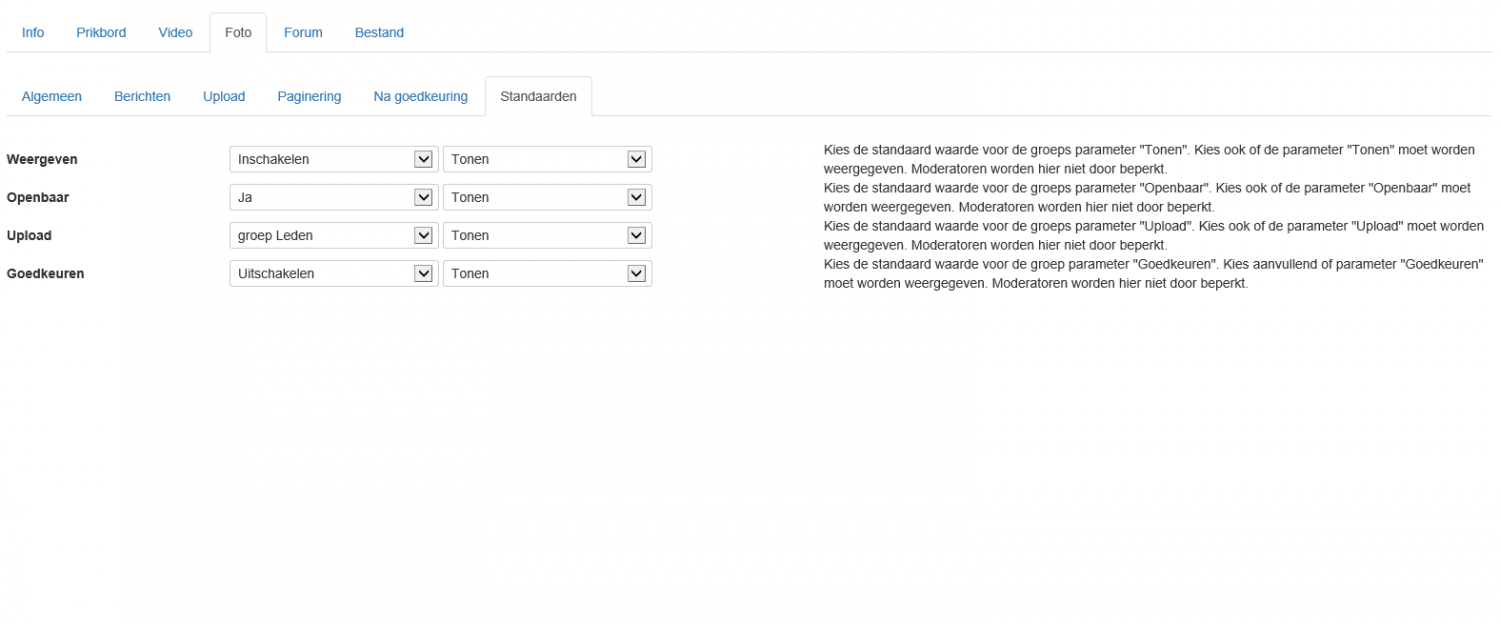This screenshot has width=1500, height=625.
Task: Switch to the Algemeen sub-tab
Action: click(x=52, y=96)
